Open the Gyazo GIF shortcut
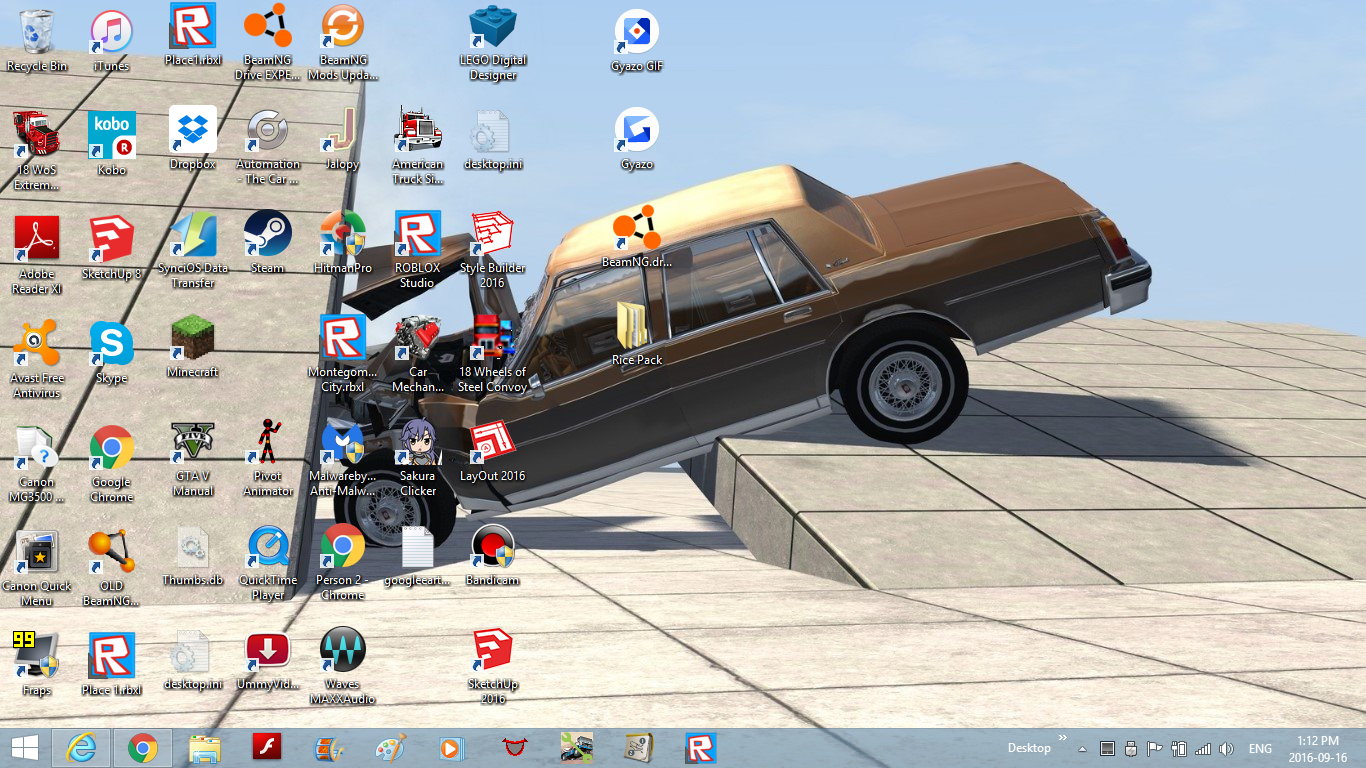The width and height of the screenshot is (1366, 768). [637, 40]
